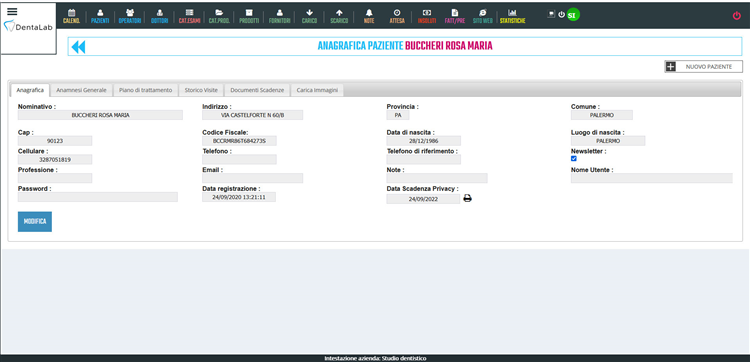Open the FATT/PRE invoices section
This screenshot has height=362, width=750.
(454, 16)
